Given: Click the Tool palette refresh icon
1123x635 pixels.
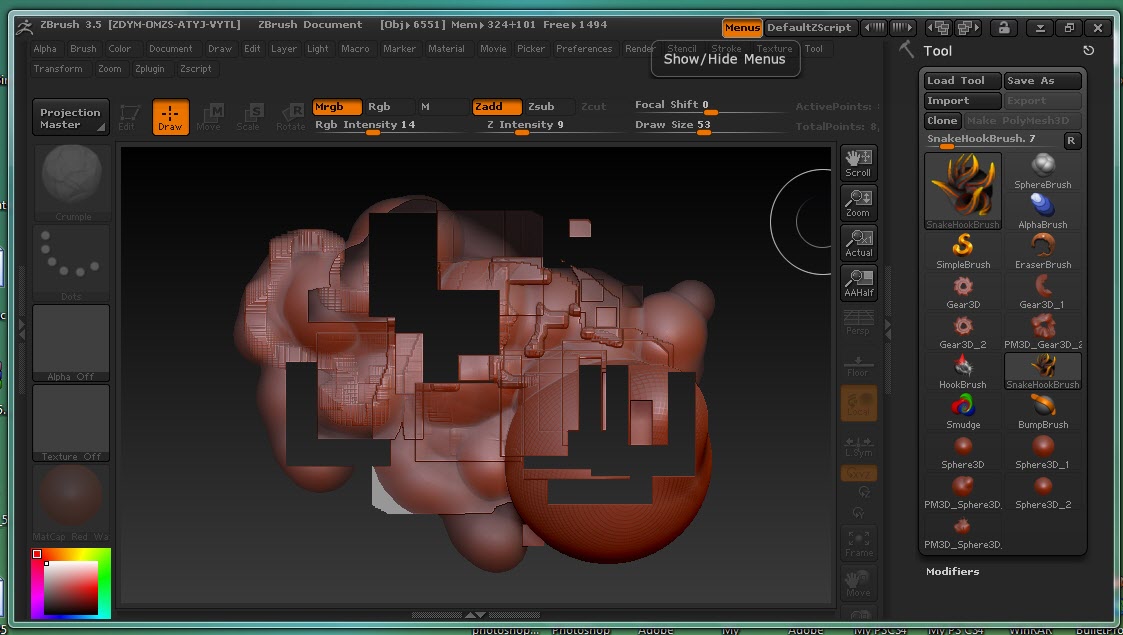Looking at the screenshot, I should (1088, 50).
